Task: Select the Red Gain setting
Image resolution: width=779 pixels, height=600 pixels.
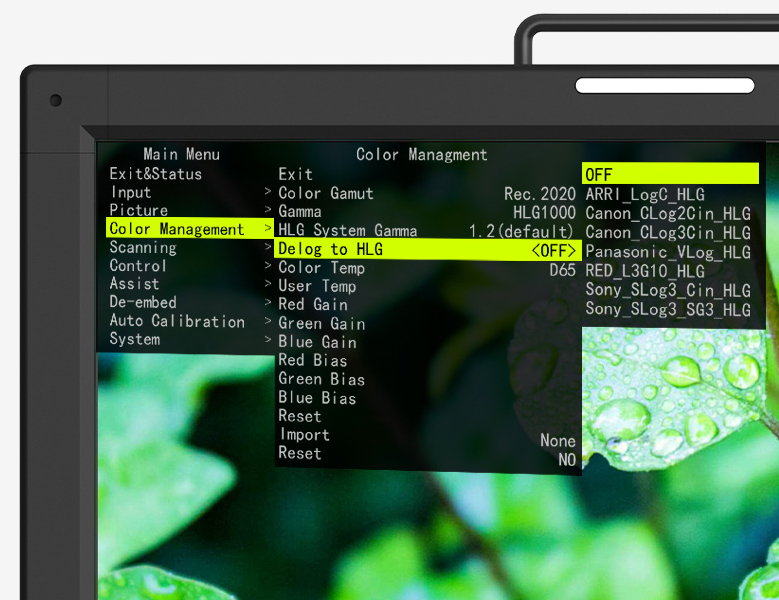Action: (x=313, y=304)
